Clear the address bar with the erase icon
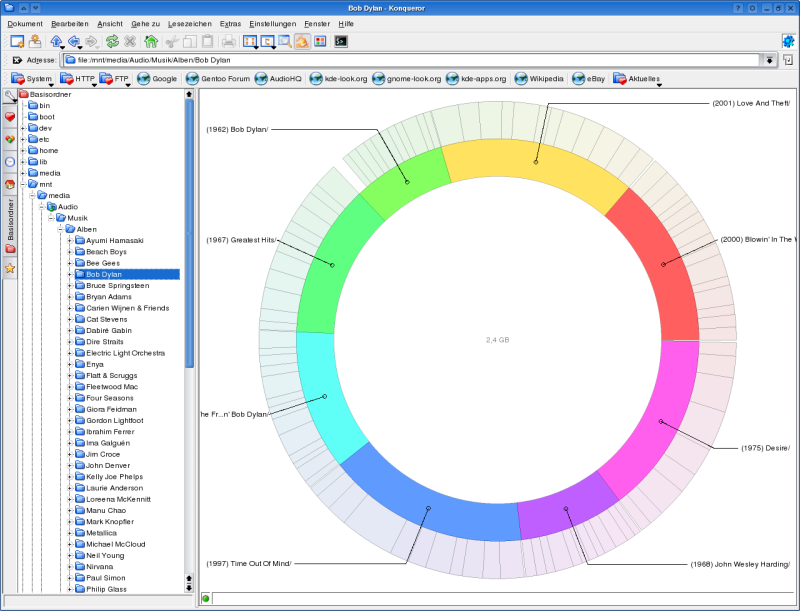 (17, 60)
